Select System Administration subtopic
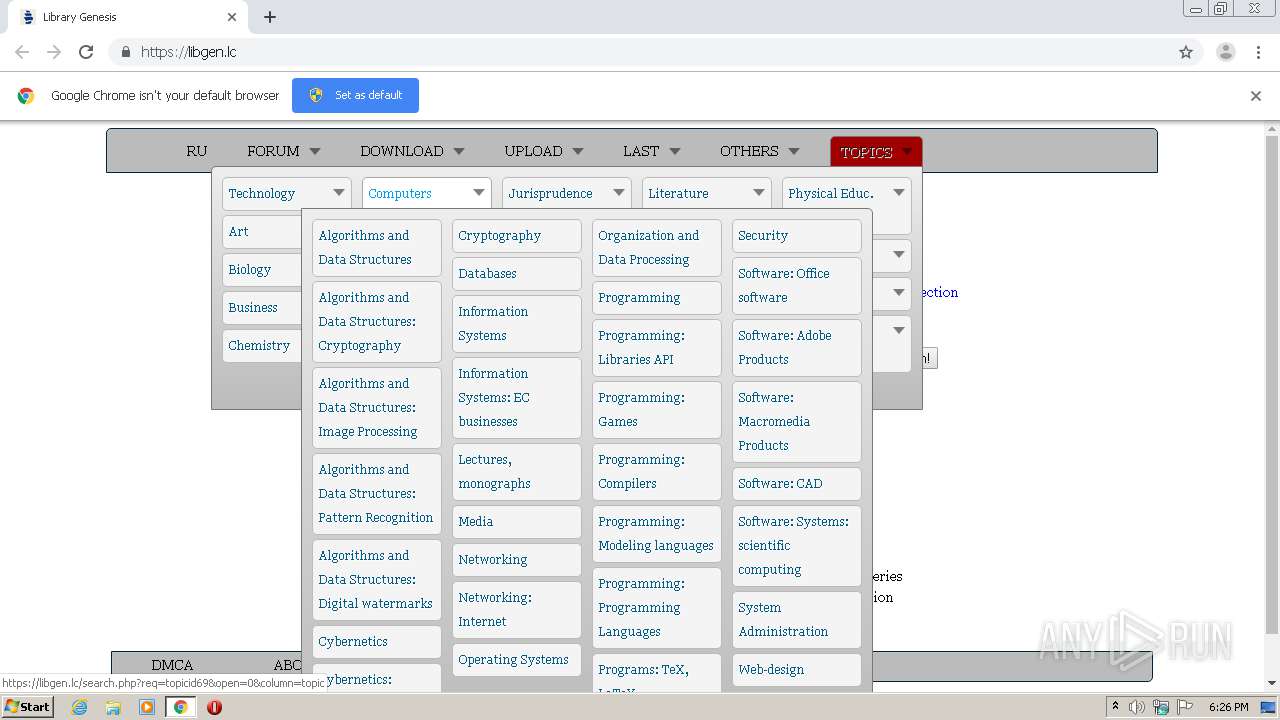This screenshot has width=1280, height=720. point(797,619)
